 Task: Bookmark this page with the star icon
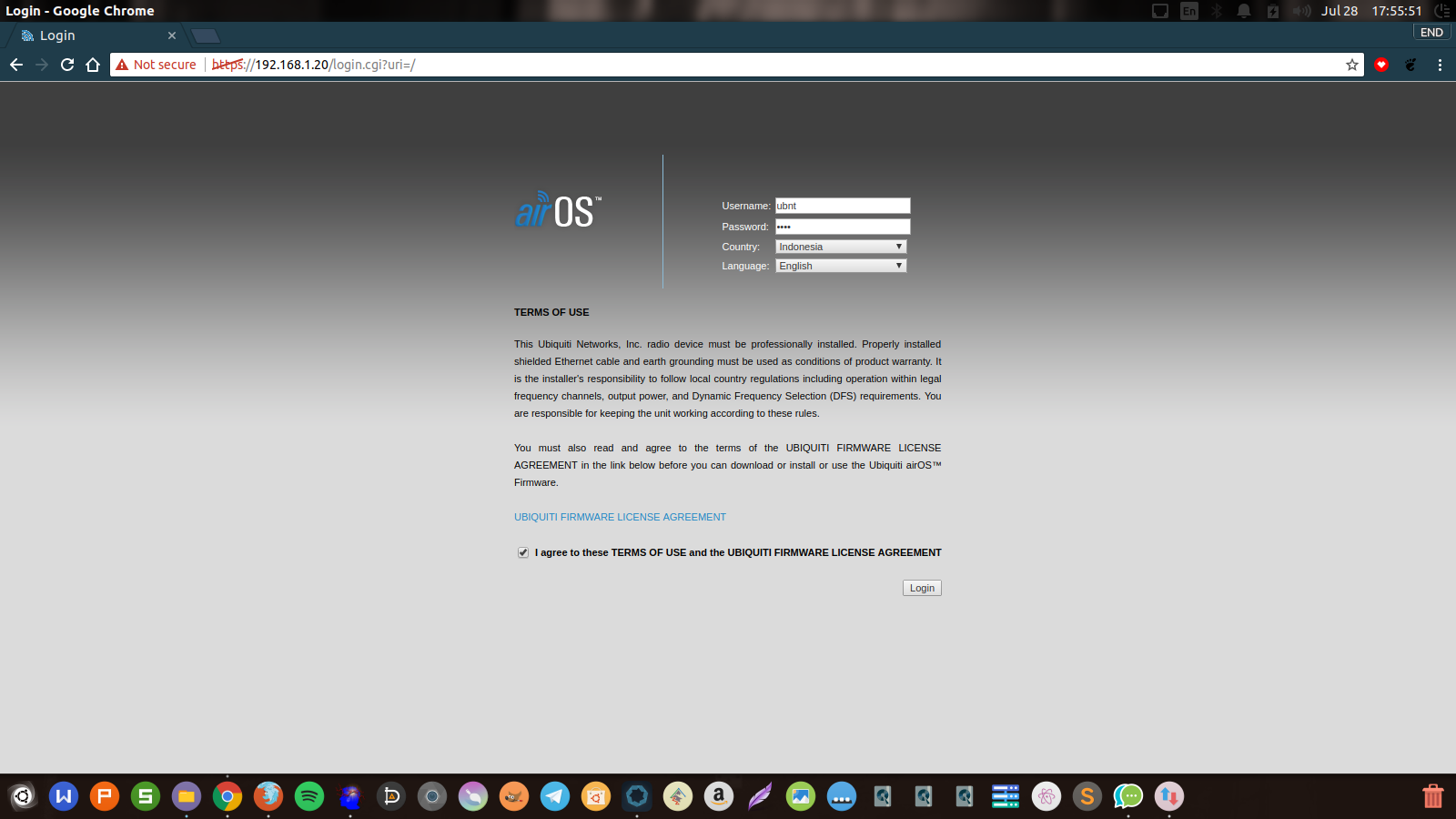tap(1352, 65)
